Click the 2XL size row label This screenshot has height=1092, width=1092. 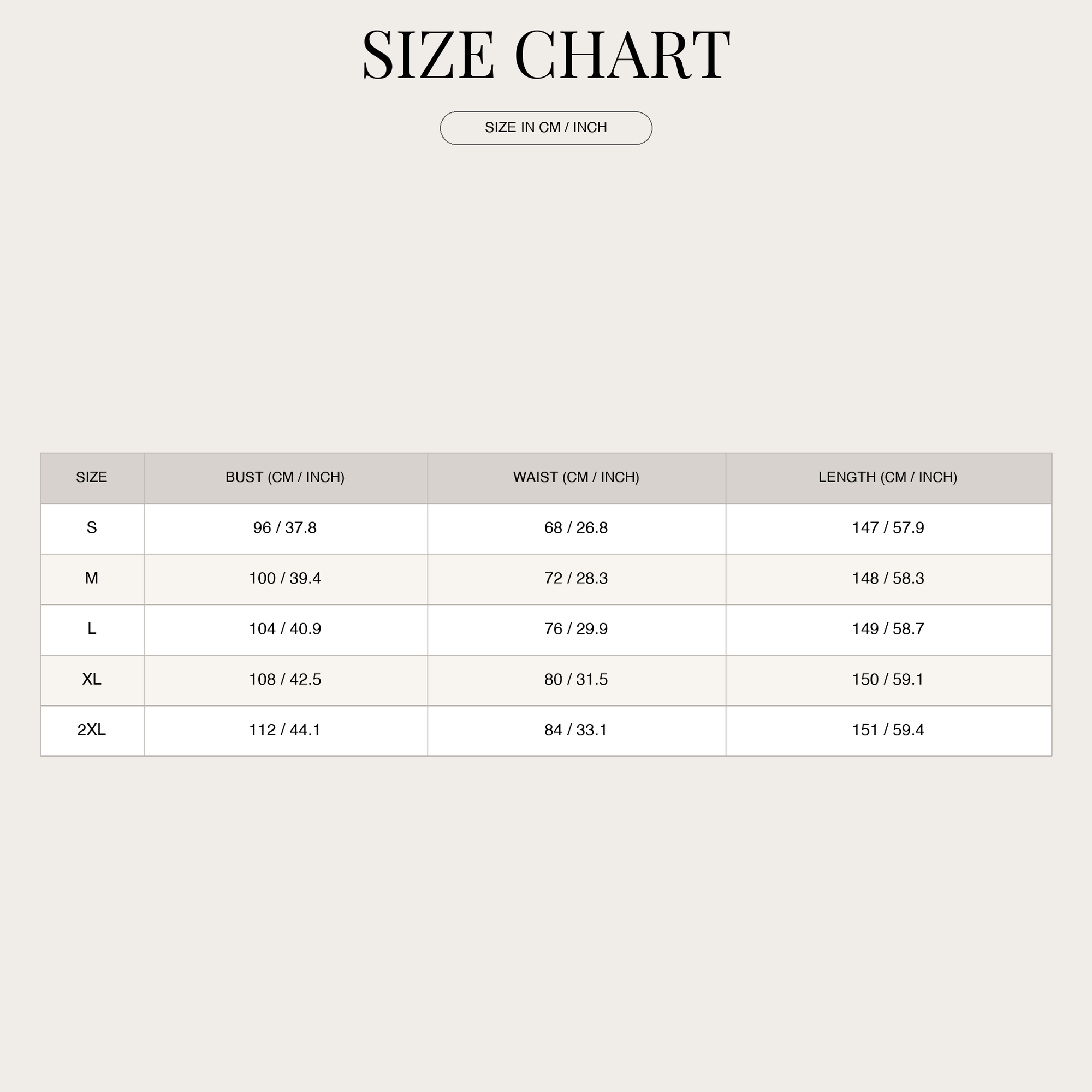click(x=92, y=729)
